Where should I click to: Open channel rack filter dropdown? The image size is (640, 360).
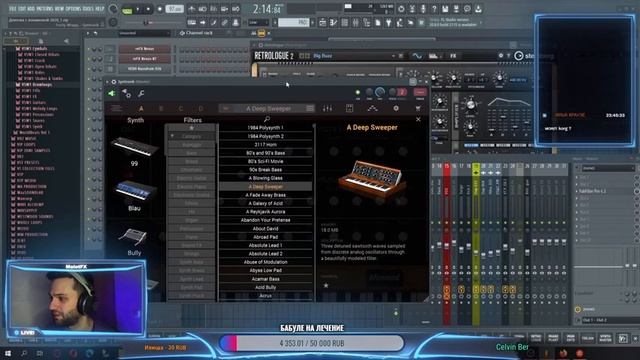point(144,33)
